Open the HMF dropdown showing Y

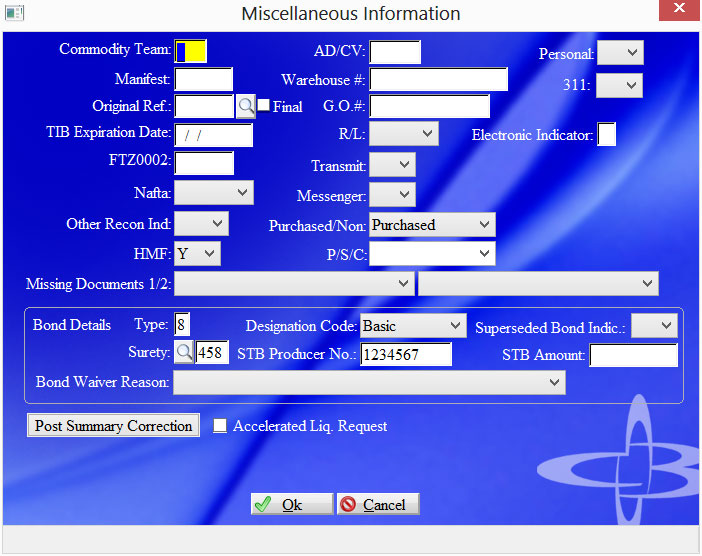[197, 253]
